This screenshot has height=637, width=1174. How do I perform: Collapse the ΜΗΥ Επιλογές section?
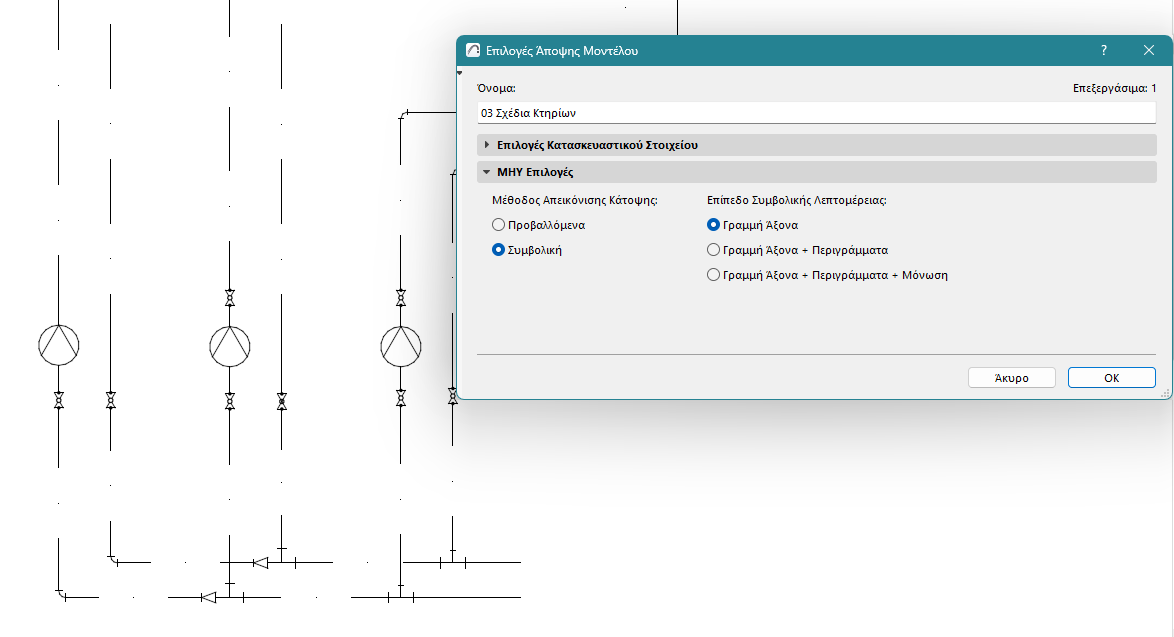pos(816,172)
